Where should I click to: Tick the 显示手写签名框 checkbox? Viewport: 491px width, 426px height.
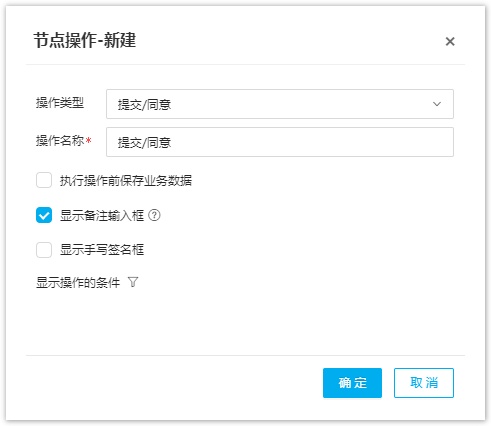point(44,250)
